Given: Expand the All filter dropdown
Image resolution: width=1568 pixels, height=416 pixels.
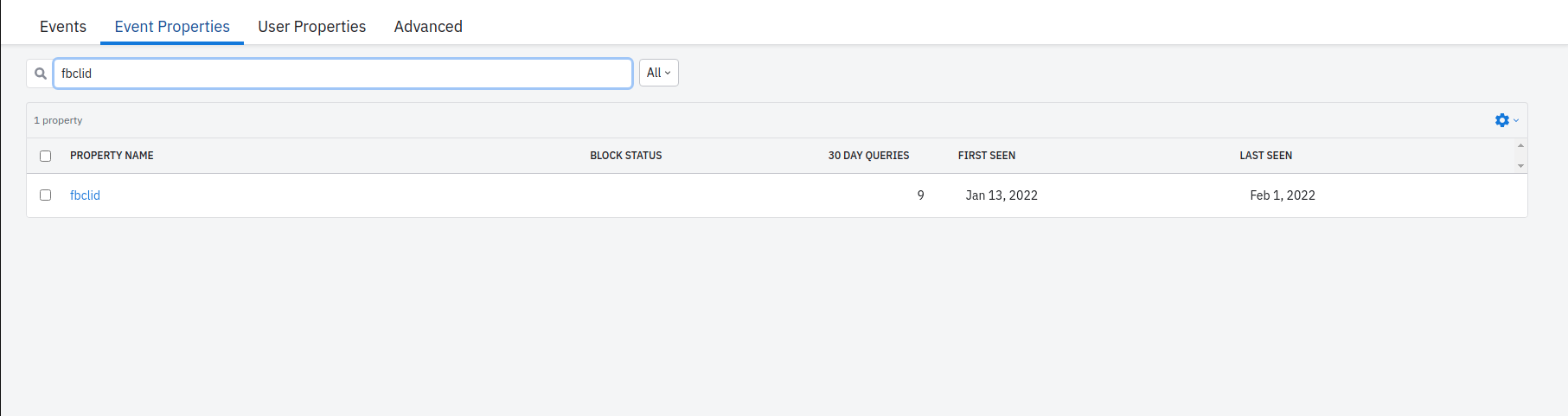Looking at the screenshot, I should [658, 73].
